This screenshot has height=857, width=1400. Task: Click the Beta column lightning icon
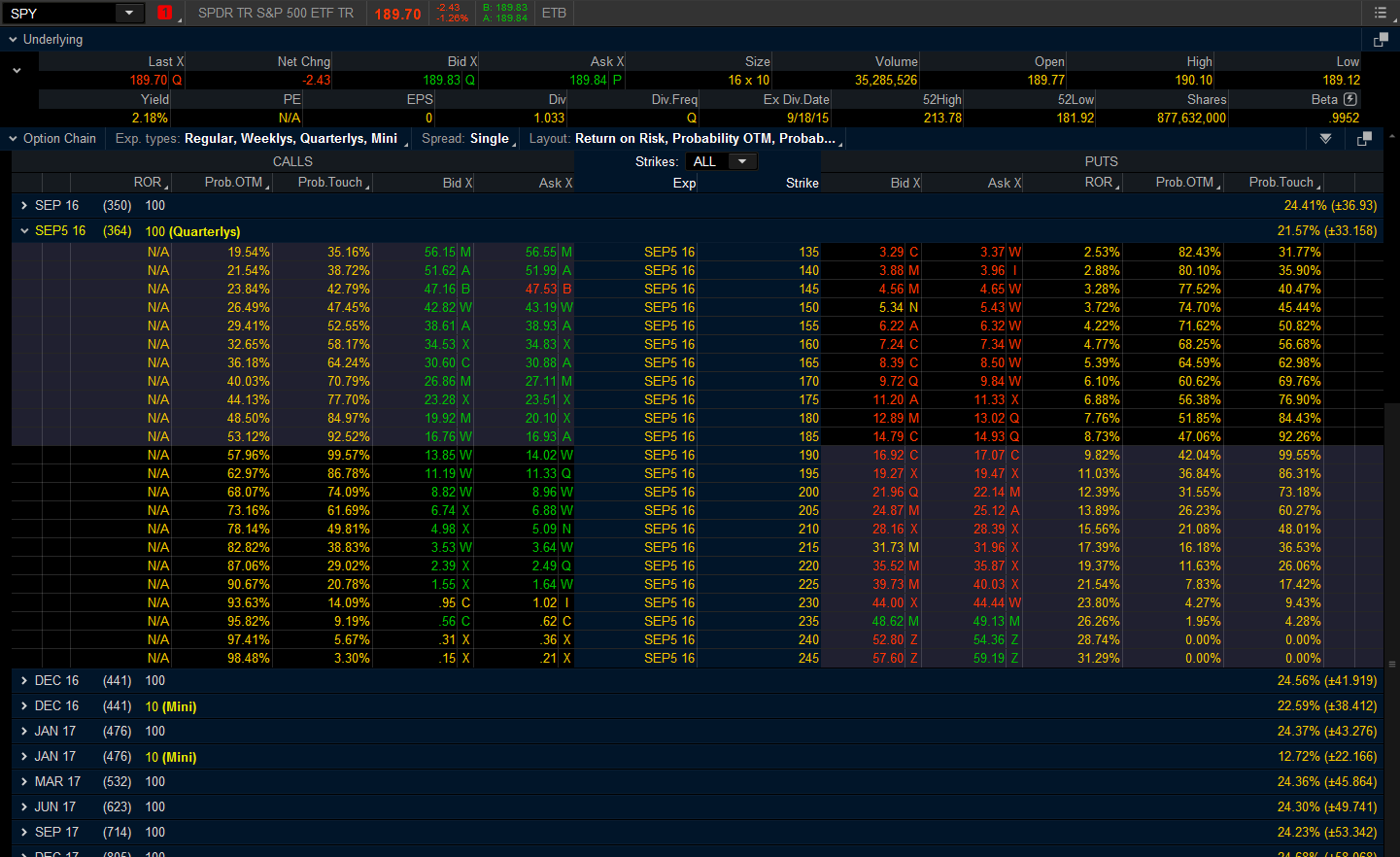1349,99
